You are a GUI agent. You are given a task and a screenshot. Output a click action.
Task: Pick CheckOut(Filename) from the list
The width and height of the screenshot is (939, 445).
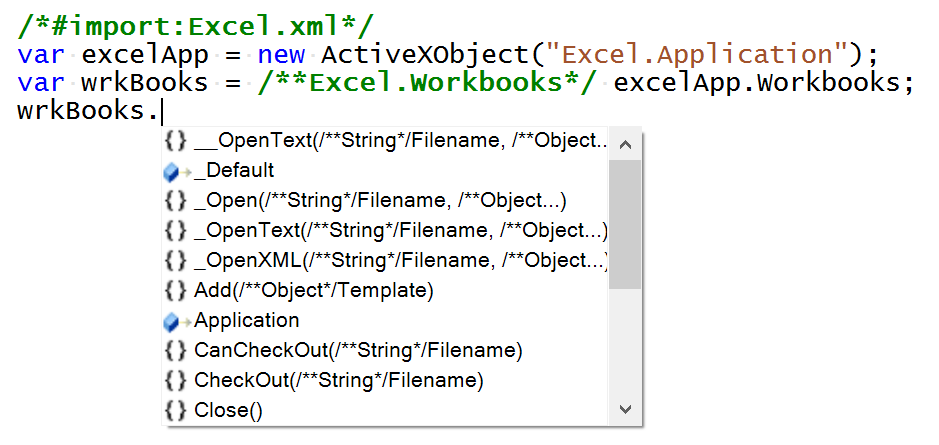(338, 381)
